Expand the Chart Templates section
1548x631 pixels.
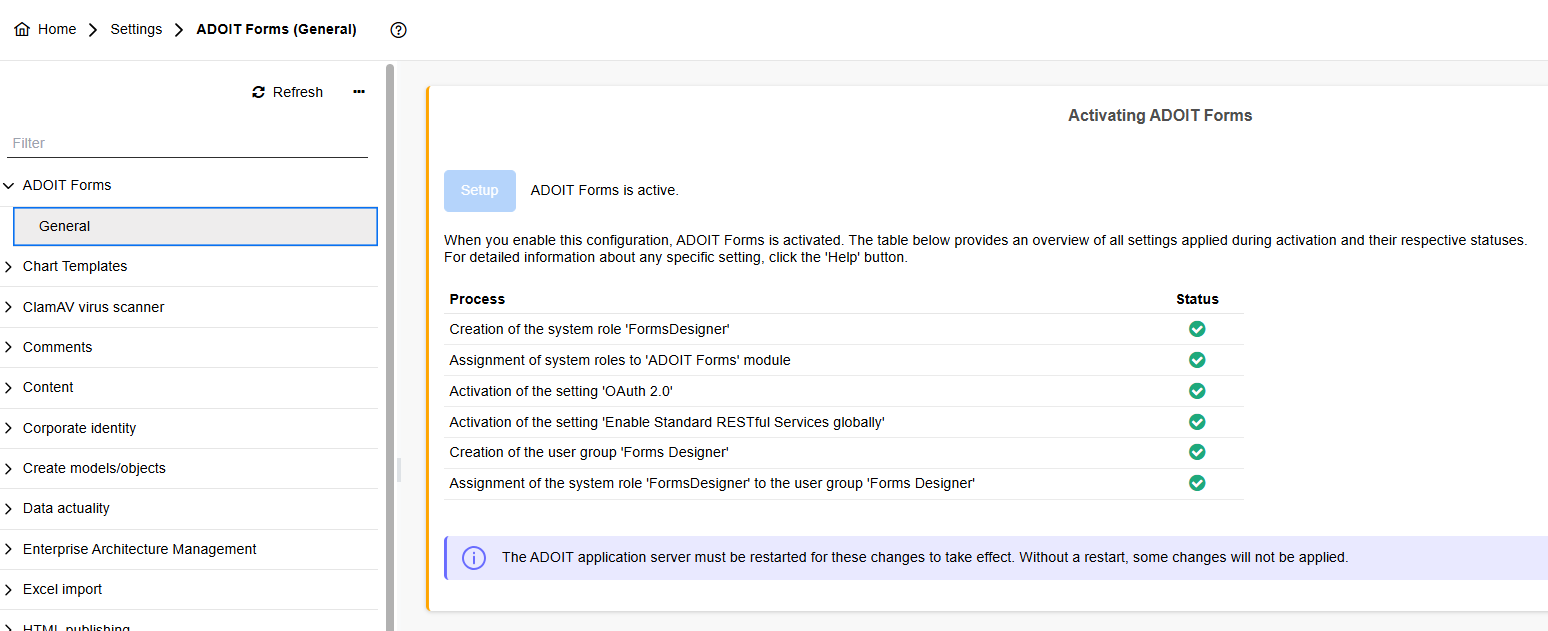9,266
